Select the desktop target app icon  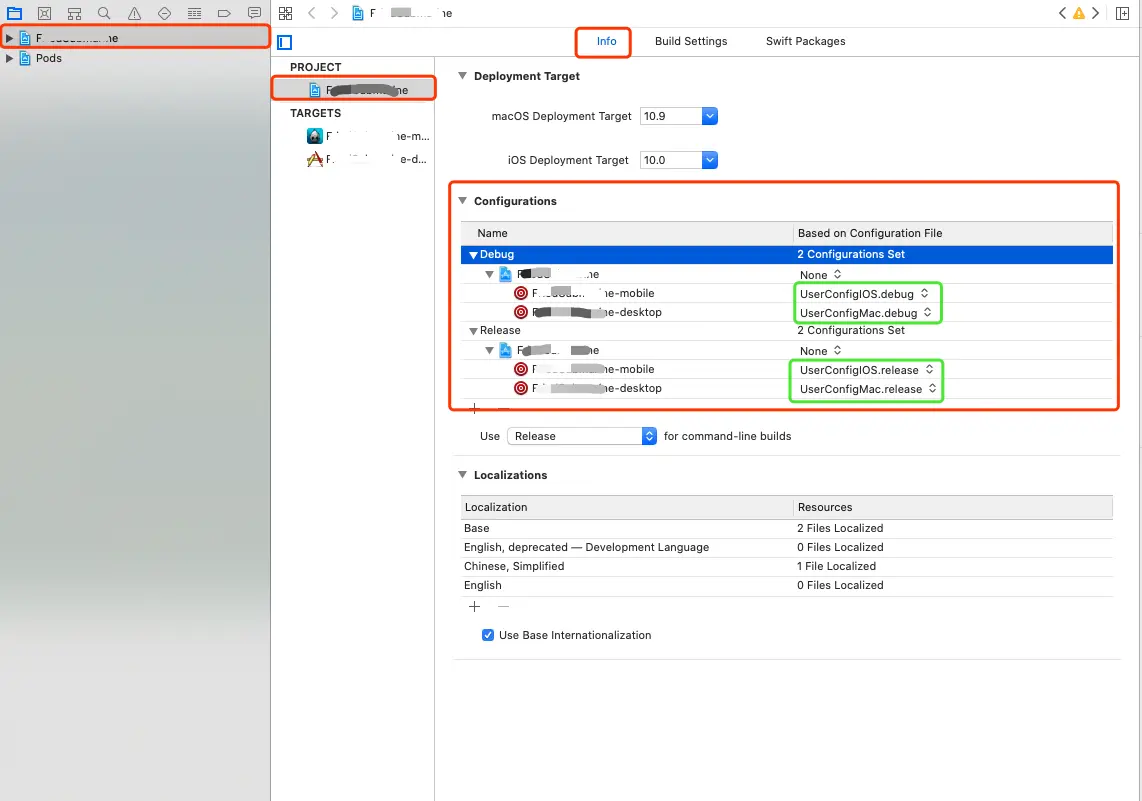pos(315,159)
